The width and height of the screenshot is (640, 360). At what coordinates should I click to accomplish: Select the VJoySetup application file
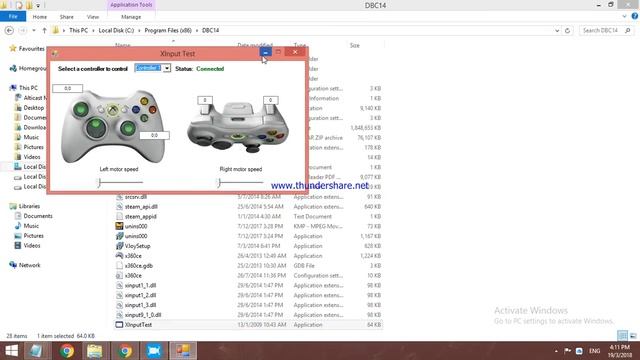point(138,246)
